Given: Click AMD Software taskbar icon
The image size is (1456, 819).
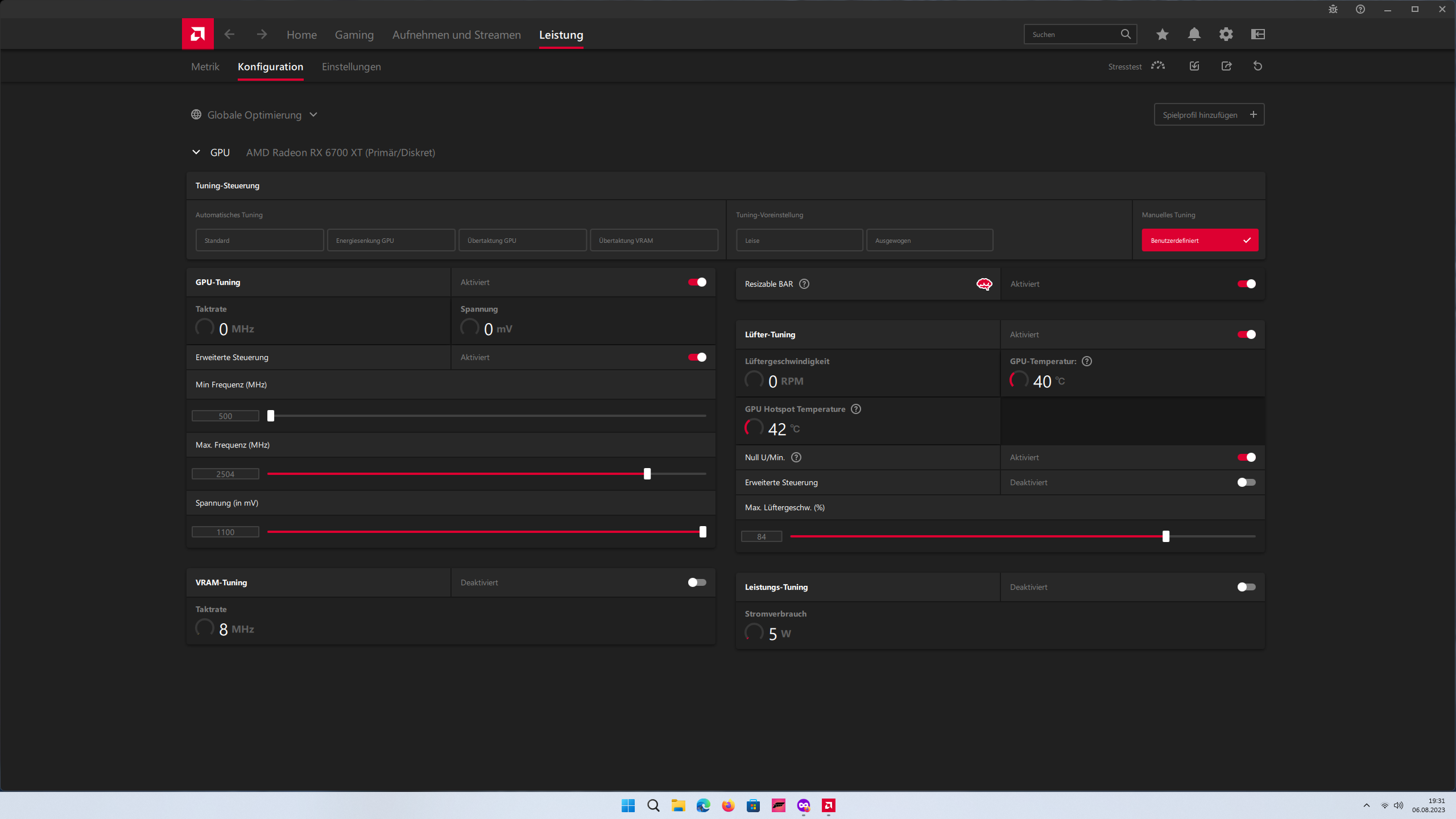Looking at the screenshot, I should coord(829,805).
